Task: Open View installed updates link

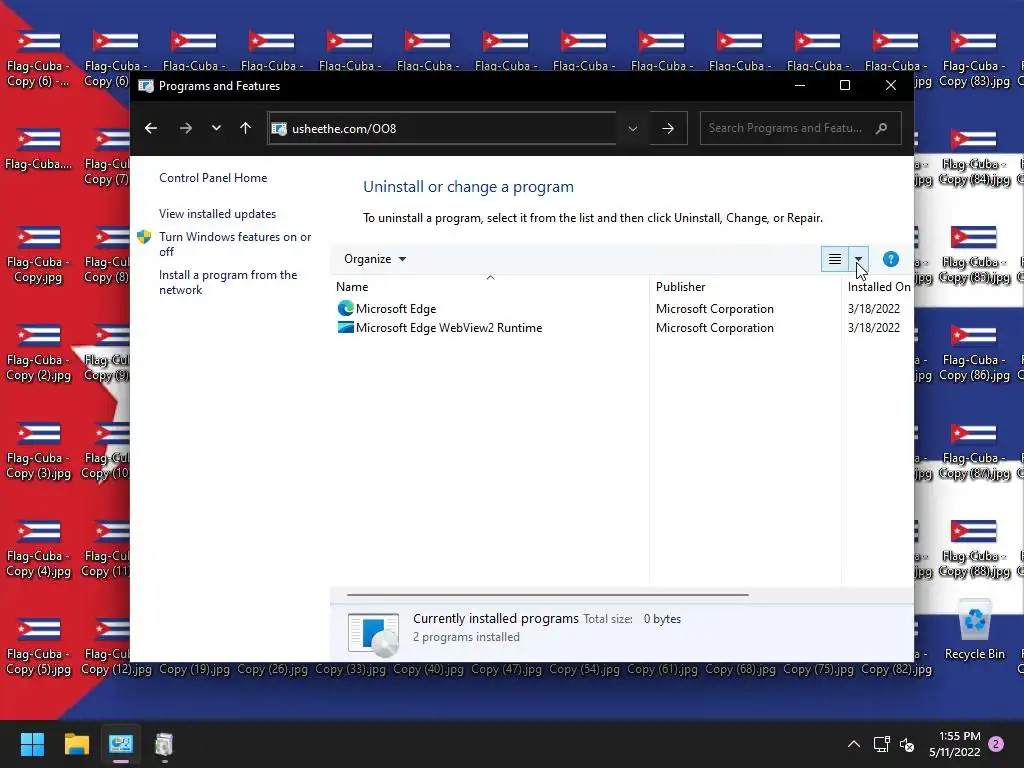Action: tap(217, 214)
